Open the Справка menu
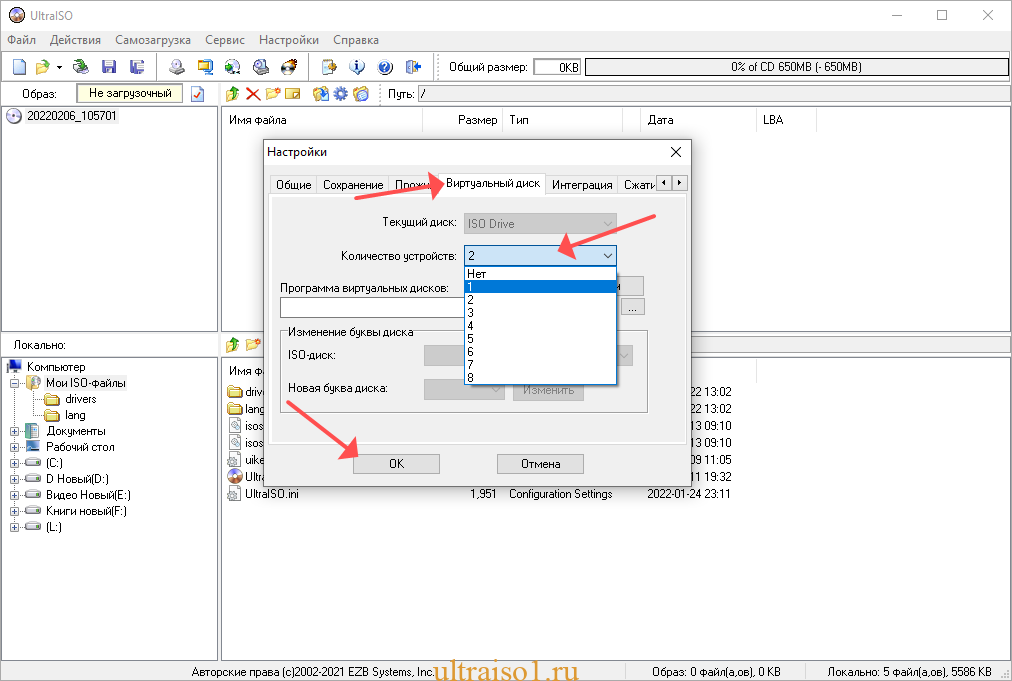 [356, 40]
